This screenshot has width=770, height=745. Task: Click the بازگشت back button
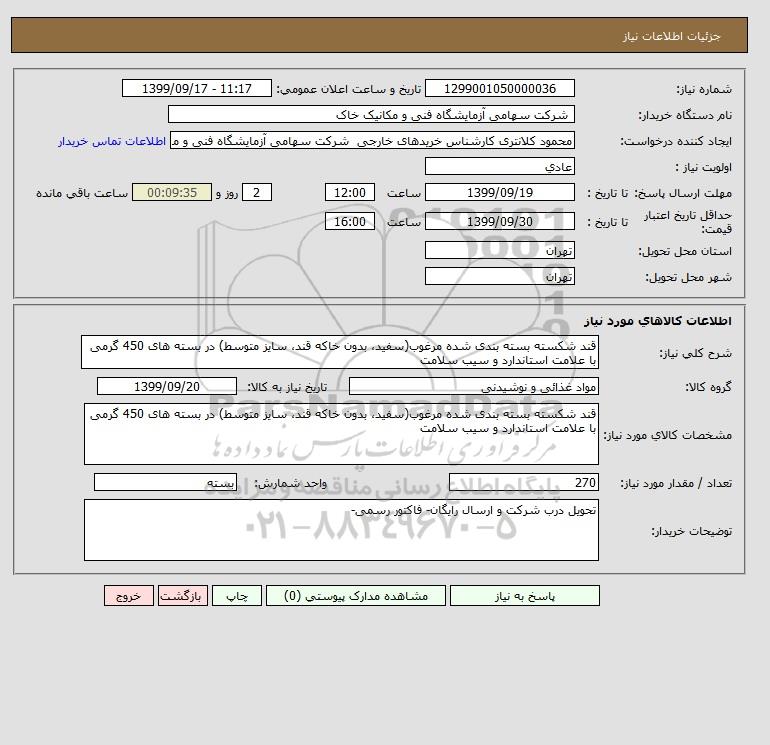tap(183, 596)
